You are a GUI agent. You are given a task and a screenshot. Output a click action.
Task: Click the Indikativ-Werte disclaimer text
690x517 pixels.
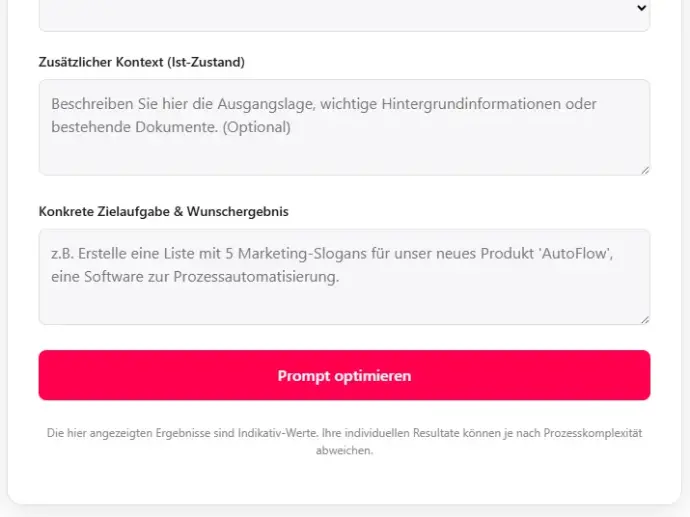[344, 433]
